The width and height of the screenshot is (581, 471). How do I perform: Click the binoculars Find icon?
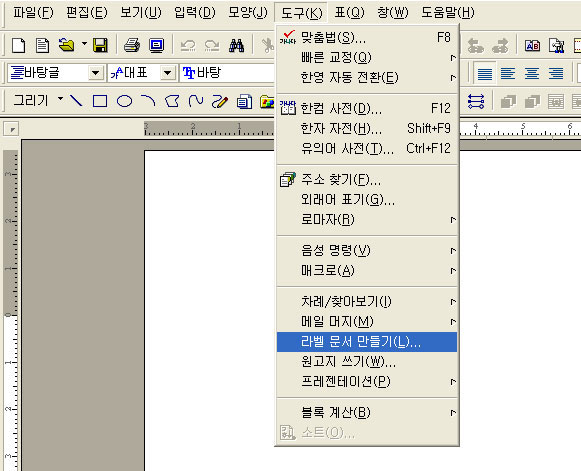[x=236, y=46]
